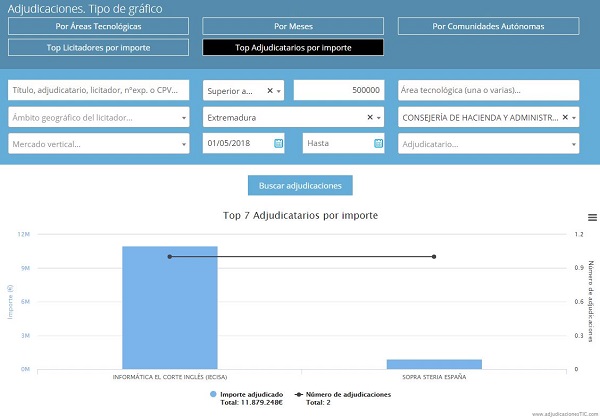Expand Ámbito geográfico del licitador dropdown
This screenshot has height=419, width=600.
pos(184,117)
